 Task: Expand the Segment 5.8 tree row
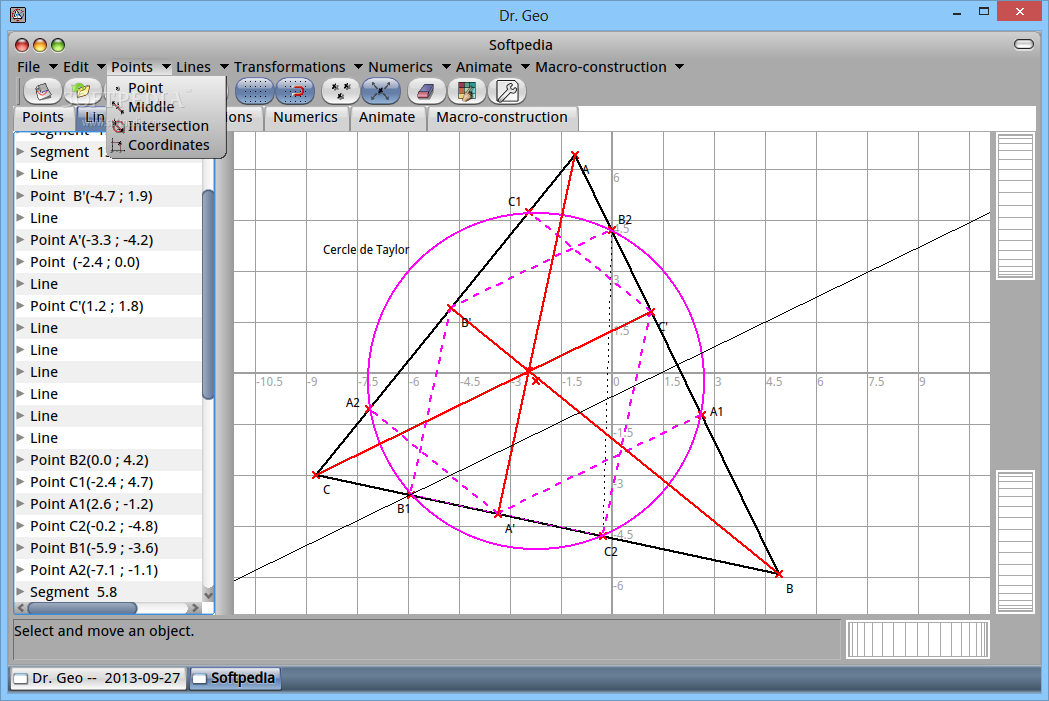(20, 592)
